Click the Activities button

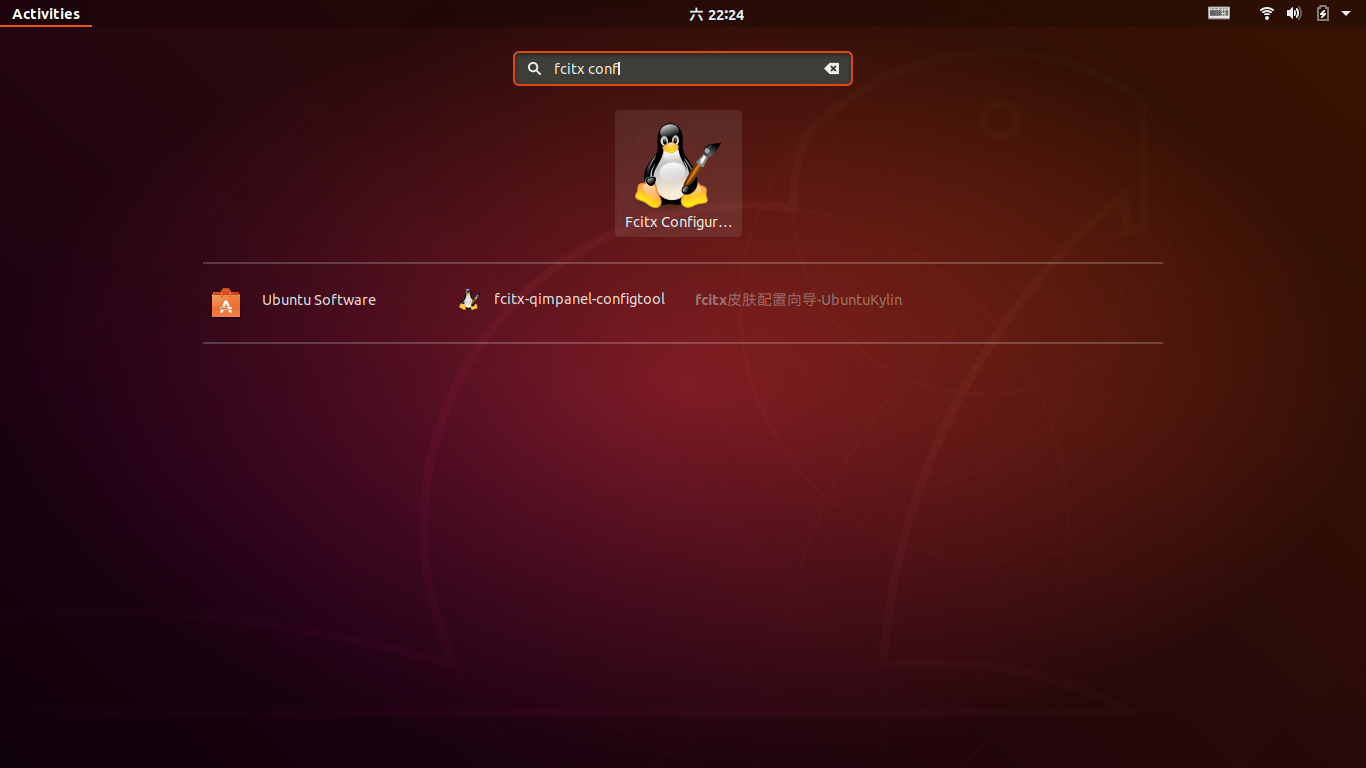click(x=46, y=13)
